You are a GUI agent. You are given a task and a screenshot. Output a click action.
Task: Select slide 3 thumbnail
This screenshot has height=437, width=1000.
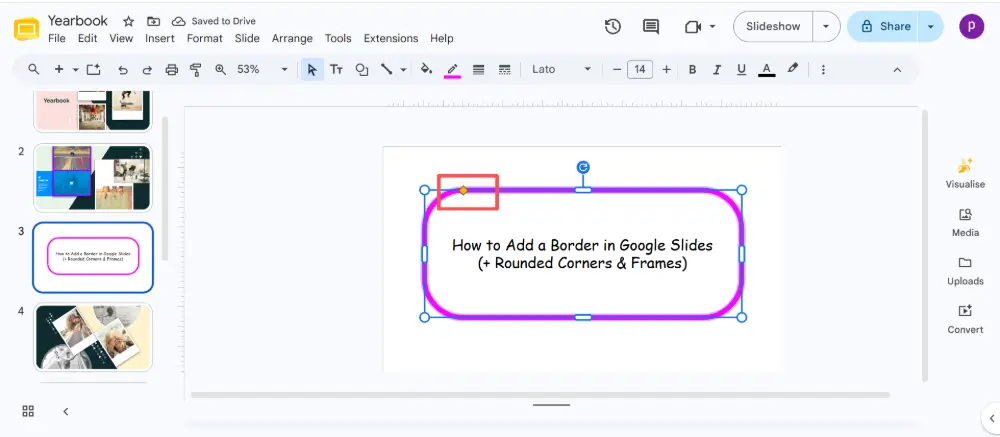(x=93, y=257)
